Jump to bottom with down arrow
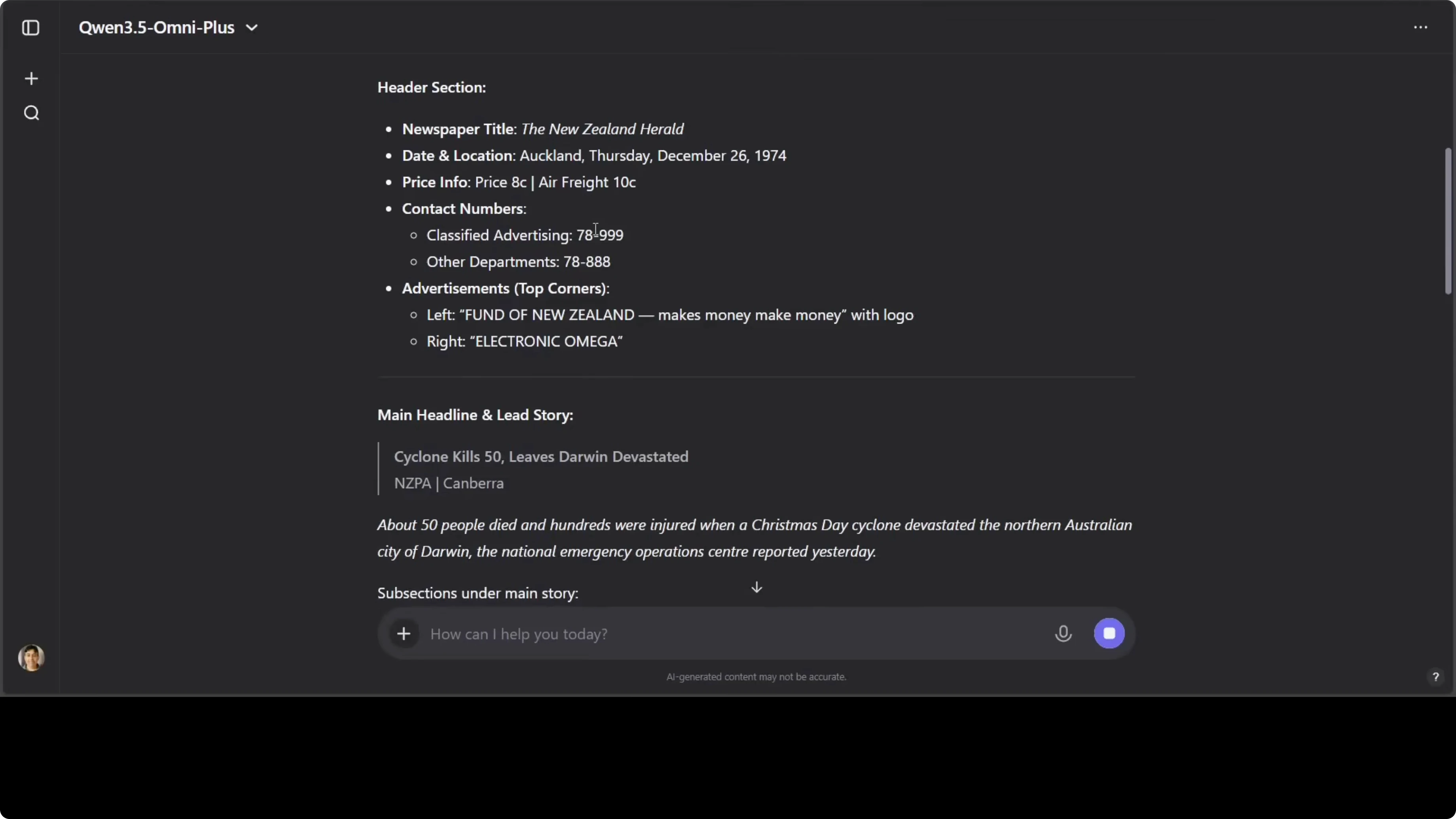The width and height of the screenshot is (1456, 819). [756, 588]
